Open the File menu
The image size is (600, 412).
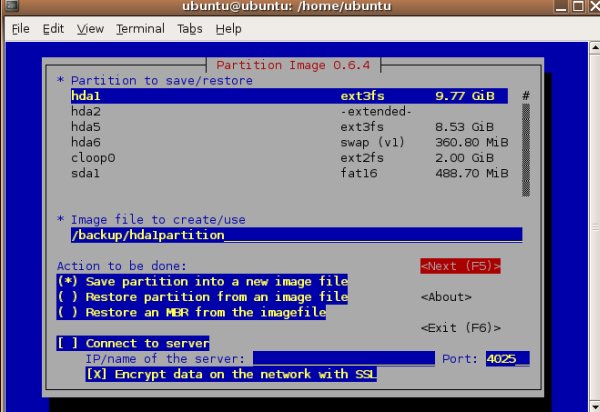[20, 29]
